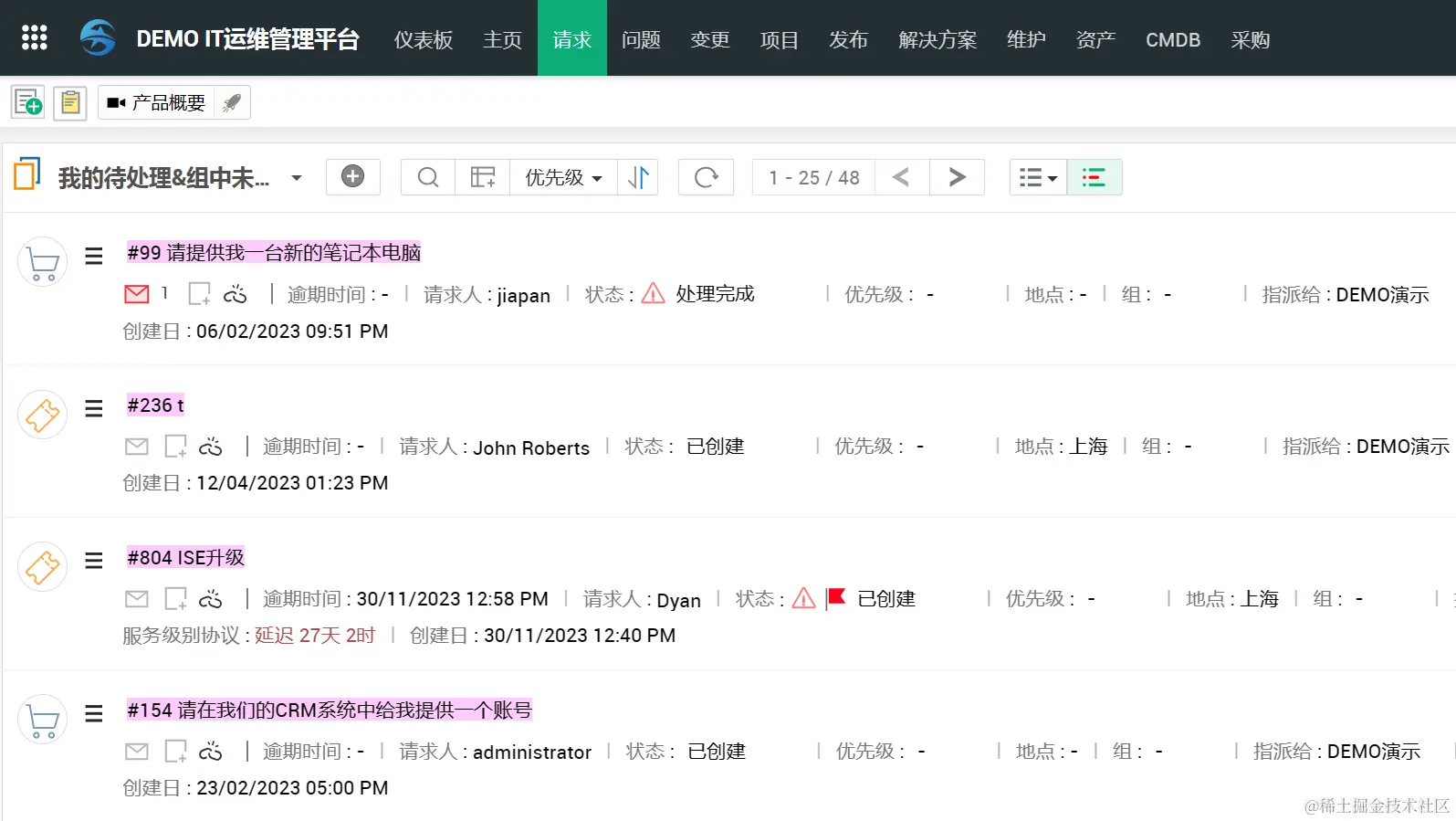Open the list view options dropdown
Image resolution: width=1456 pixels, height=821 pixels.
point(1038,177)
